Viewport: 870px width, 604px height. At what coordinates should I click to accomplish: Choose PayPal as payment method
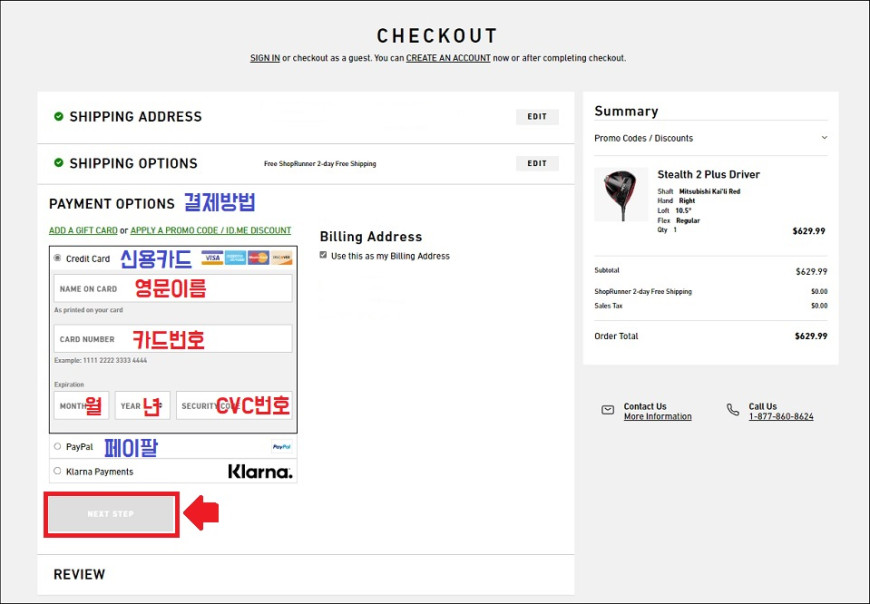click(57, 446)
